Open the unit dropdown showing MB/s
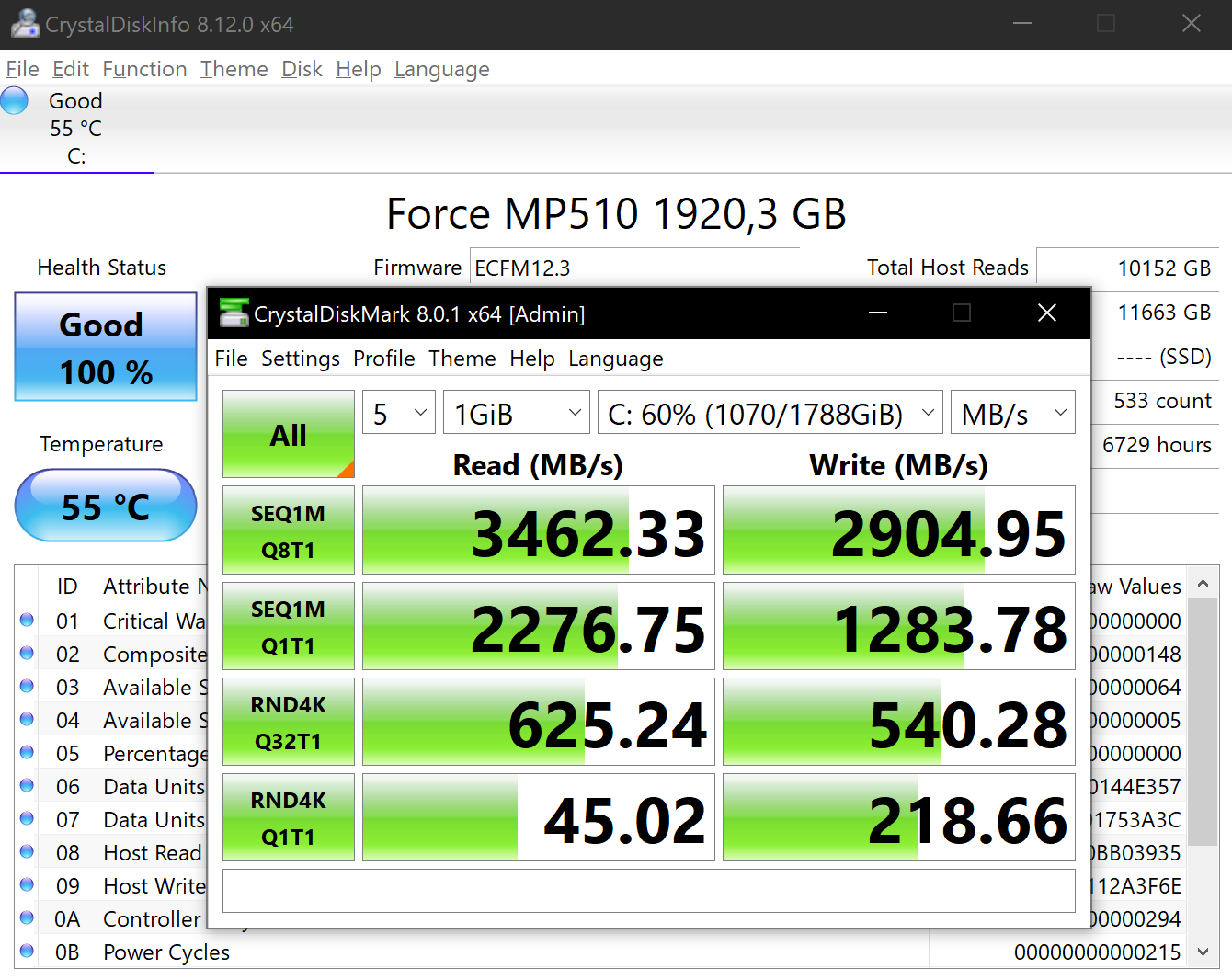Image resolution: width=1232 pixels, height=980 pixels. (1013, 413)
